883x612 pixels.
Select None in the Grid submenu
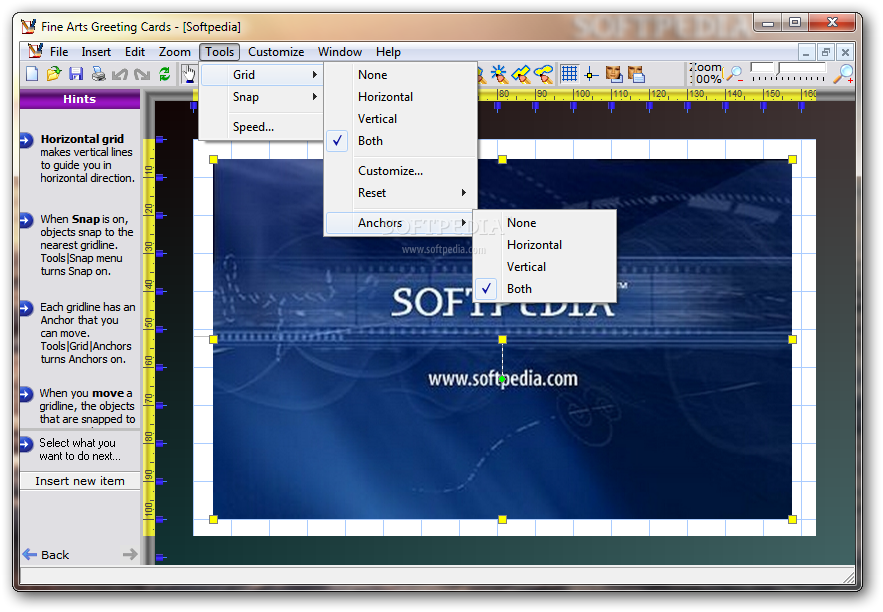(x=400, y=75)
